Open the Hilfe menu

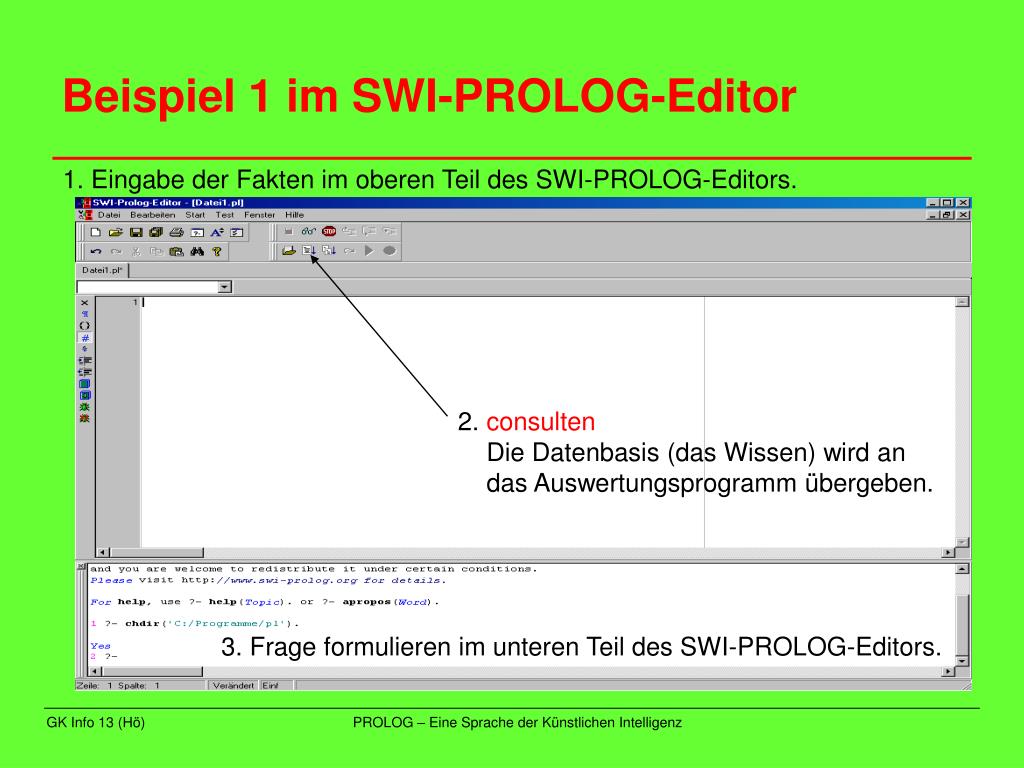(295, 215)
